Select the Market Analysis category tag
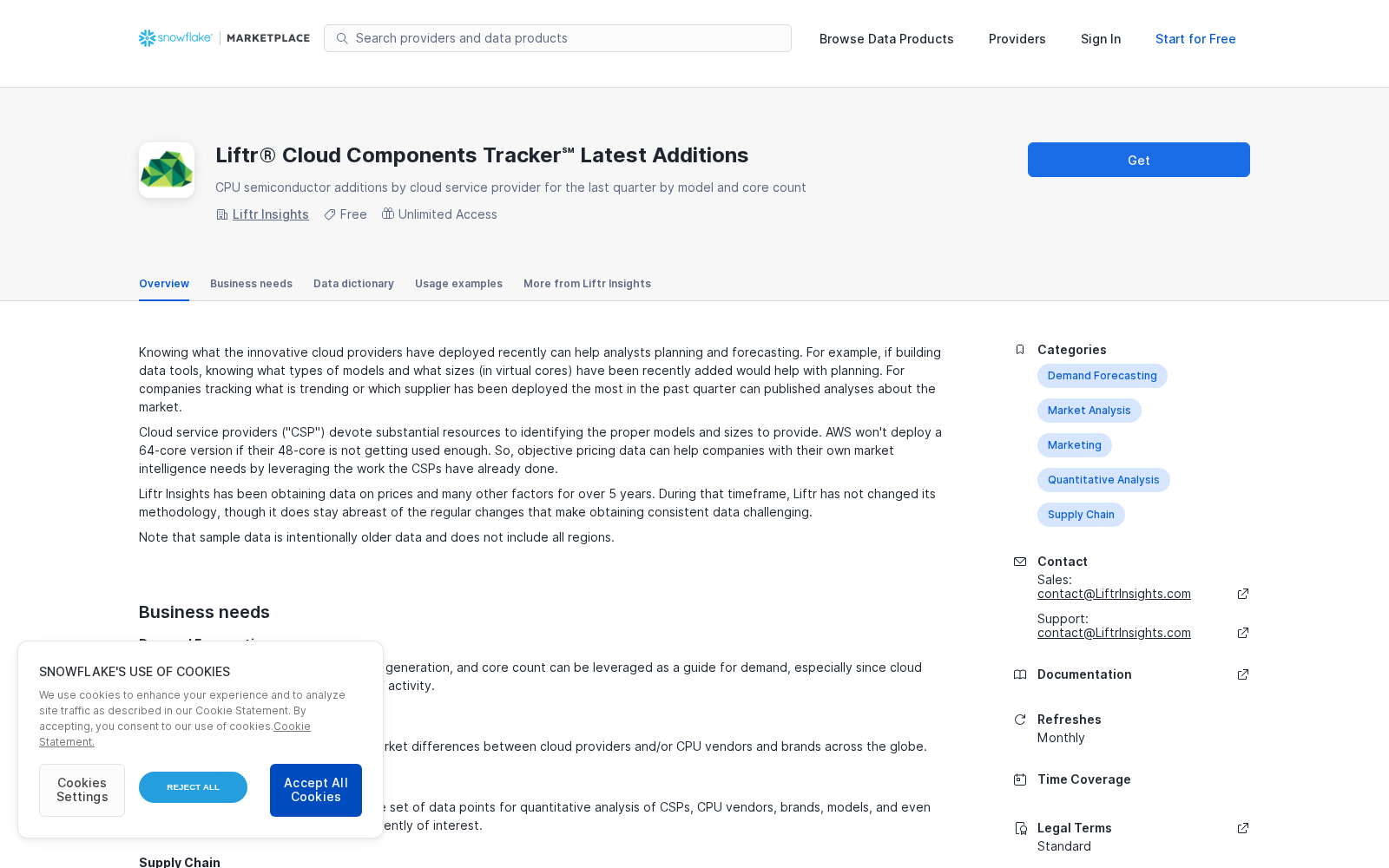The height and width of the screenshot is (868, 1389). (1089, 411)
